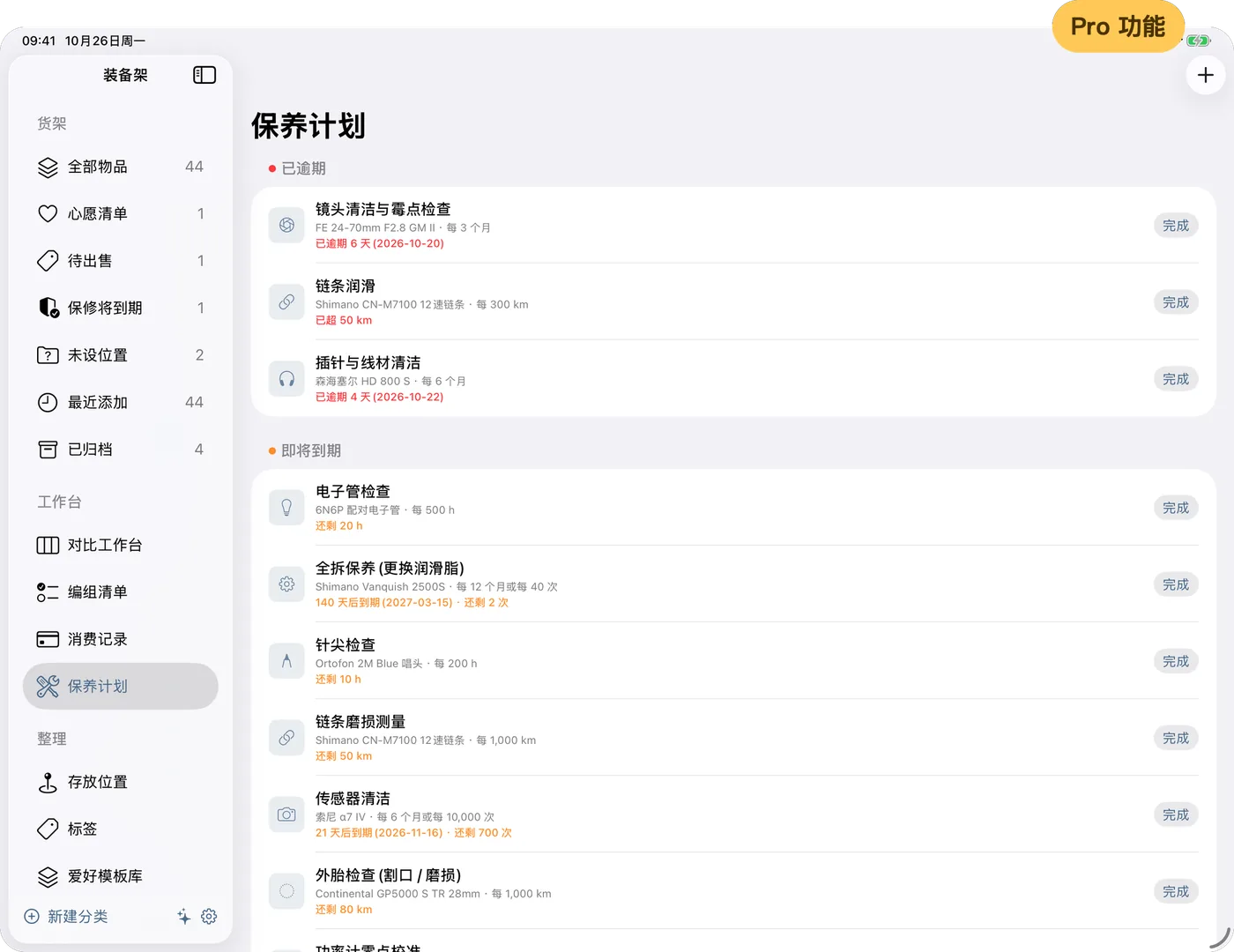Image resolution: width=1234 pixels, height=952 pixels.
Task: Open 消费记录 in sidebar
Action: (x=121, y=639)
